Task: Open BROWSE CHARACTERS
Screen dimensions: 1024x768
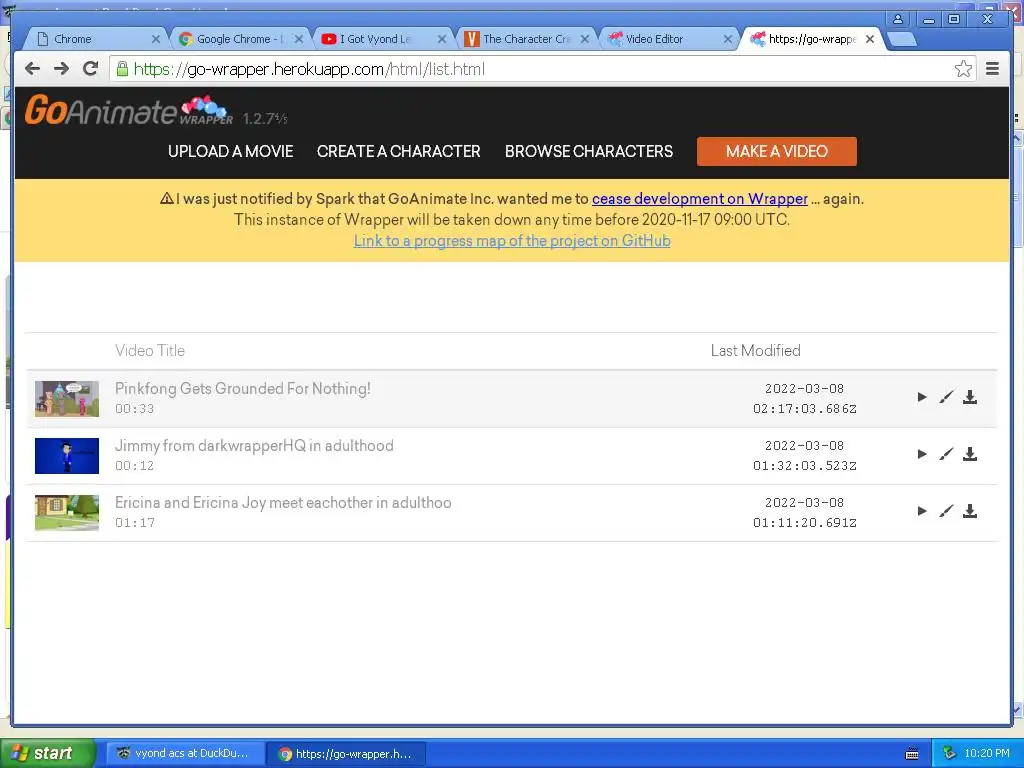Action: [588, 152]
